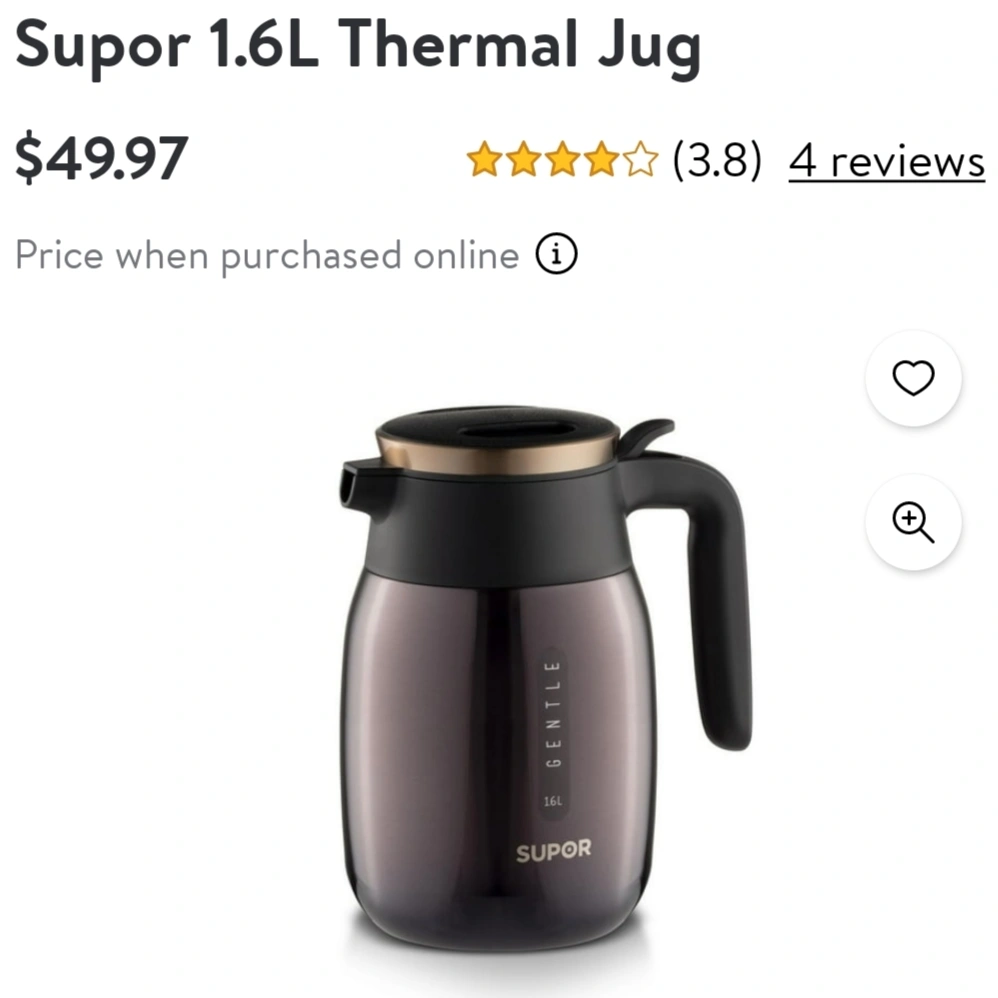
Task: Click the second gold rating star
Action: point(523,159)
